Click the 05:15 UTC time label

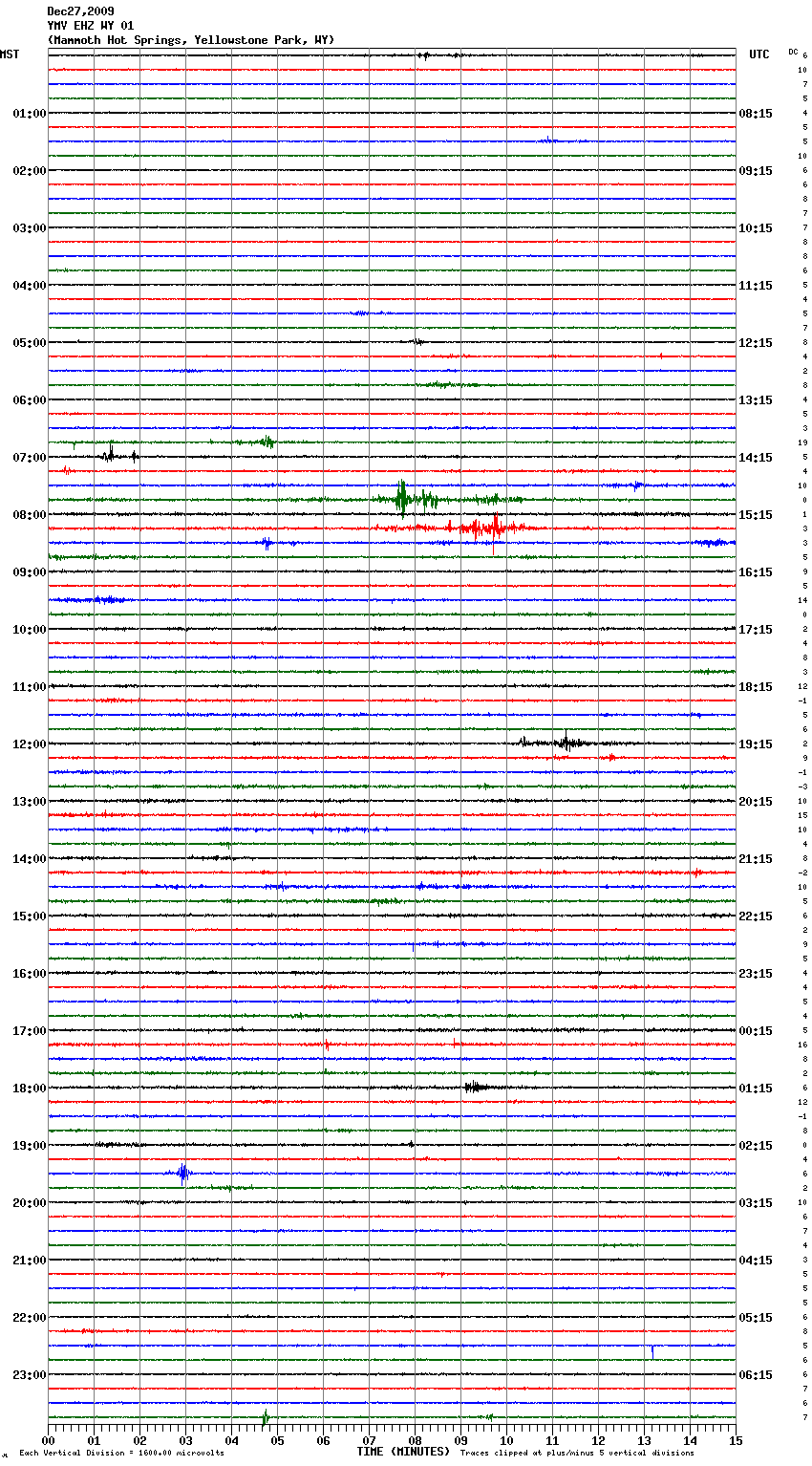[756, 1318]
